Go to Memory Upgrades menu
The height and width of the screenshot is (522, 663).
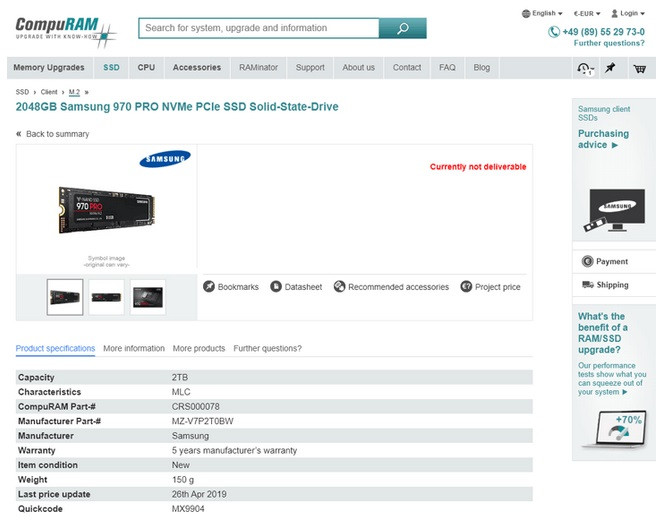point(49,68)
